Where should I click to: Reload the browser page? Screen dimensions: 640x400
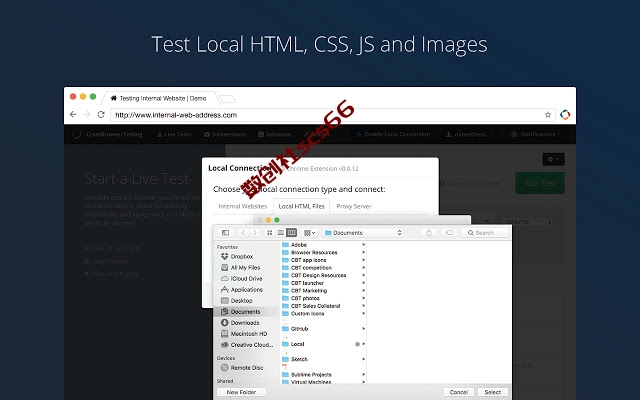pos(101,115)
